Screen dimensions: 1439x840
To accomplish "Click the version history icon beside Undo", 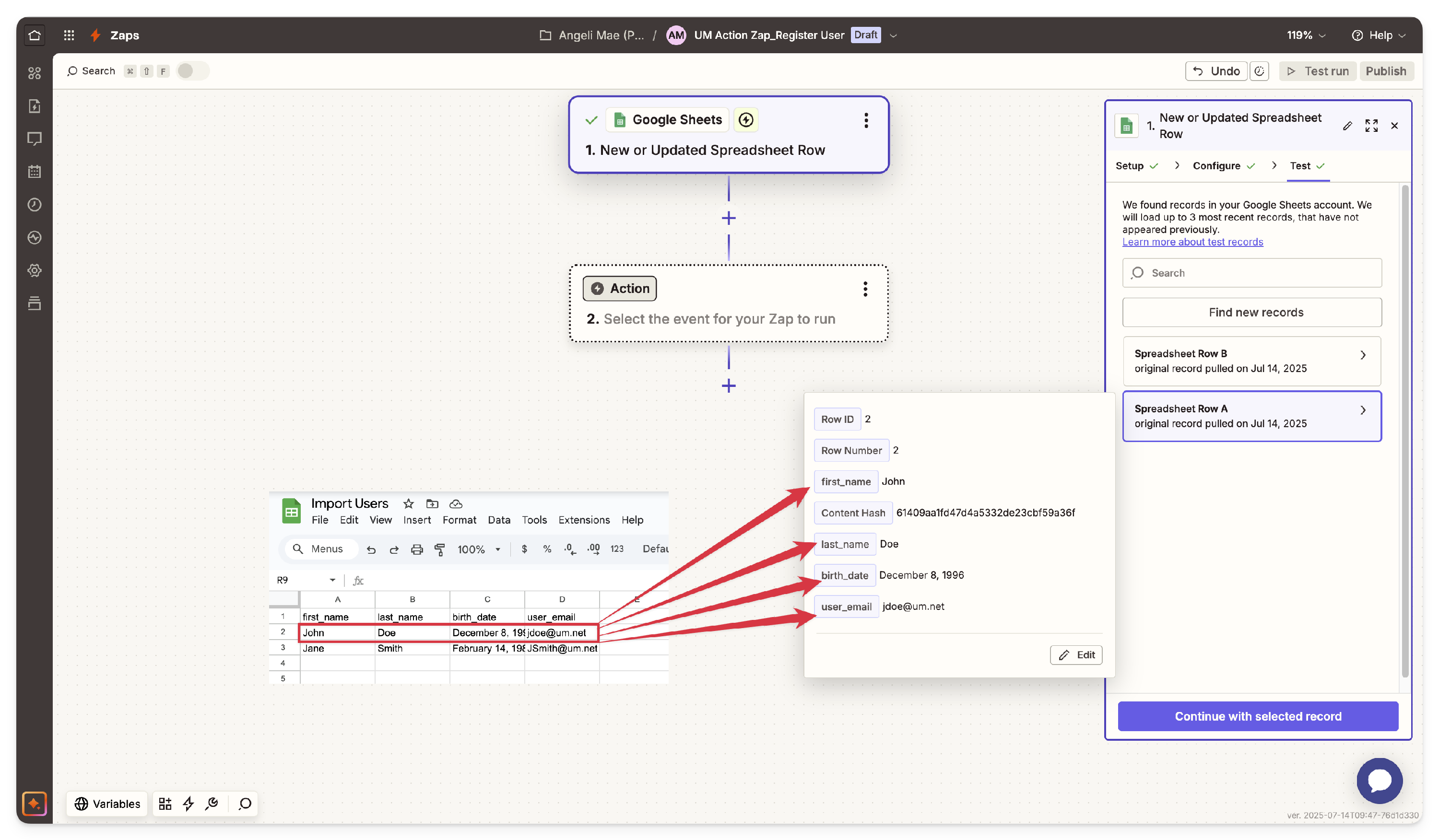I will (x=1259, y=71).
